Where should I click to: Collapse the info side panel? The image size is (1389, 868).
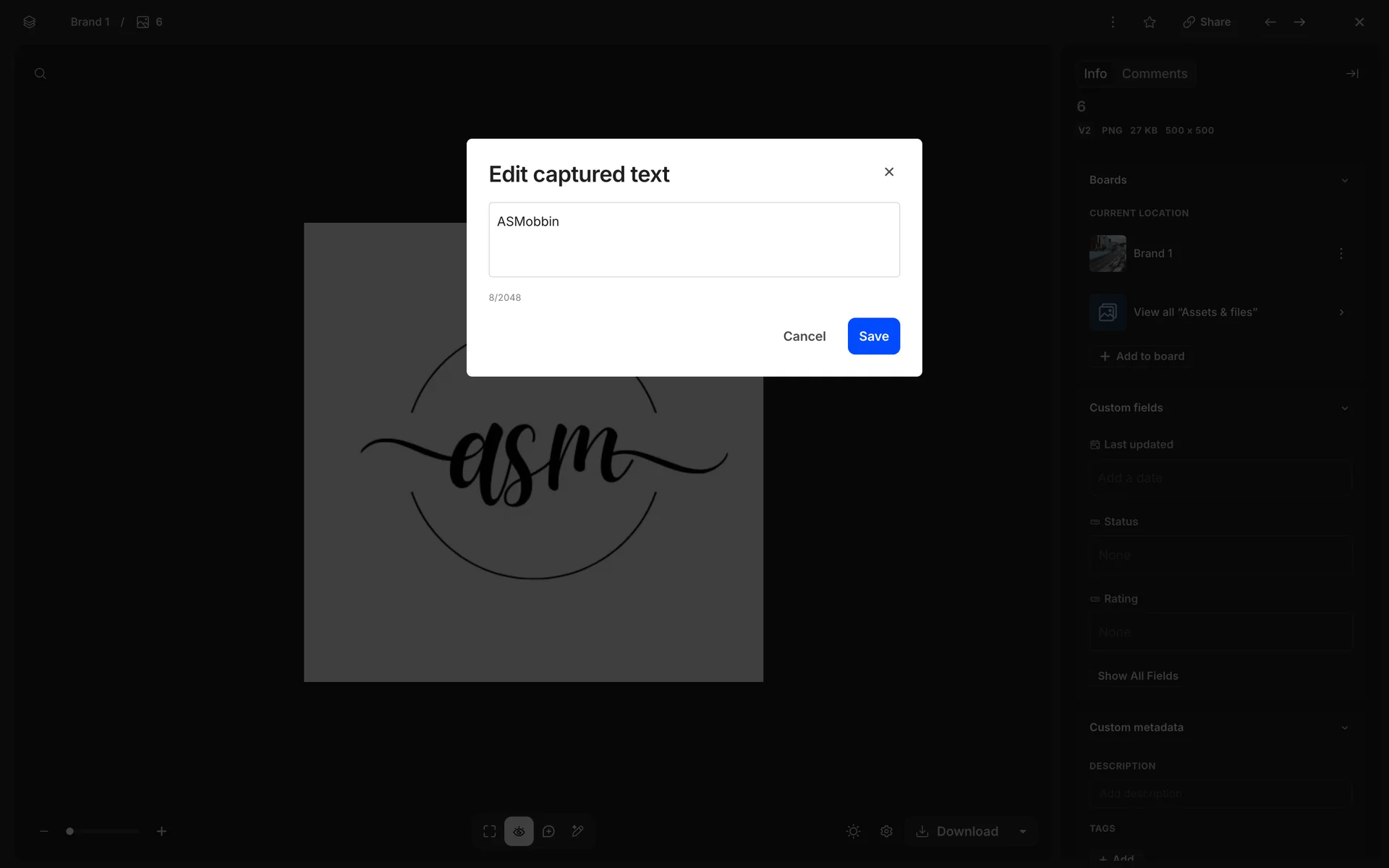click(x=1351, y=74)
